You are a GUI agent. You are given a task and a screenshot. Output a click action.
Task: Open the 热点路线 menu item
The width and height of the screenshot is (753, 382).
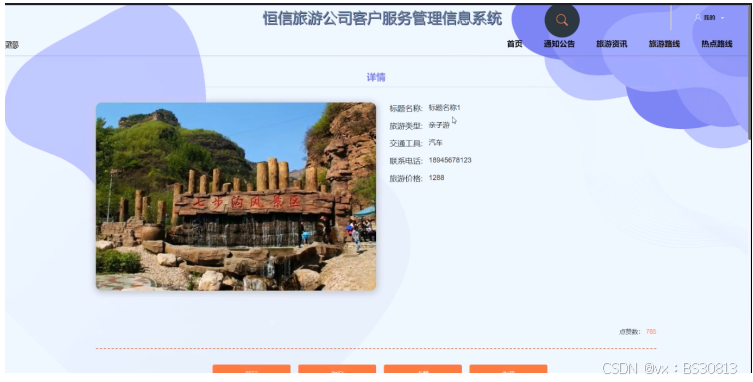717,44
